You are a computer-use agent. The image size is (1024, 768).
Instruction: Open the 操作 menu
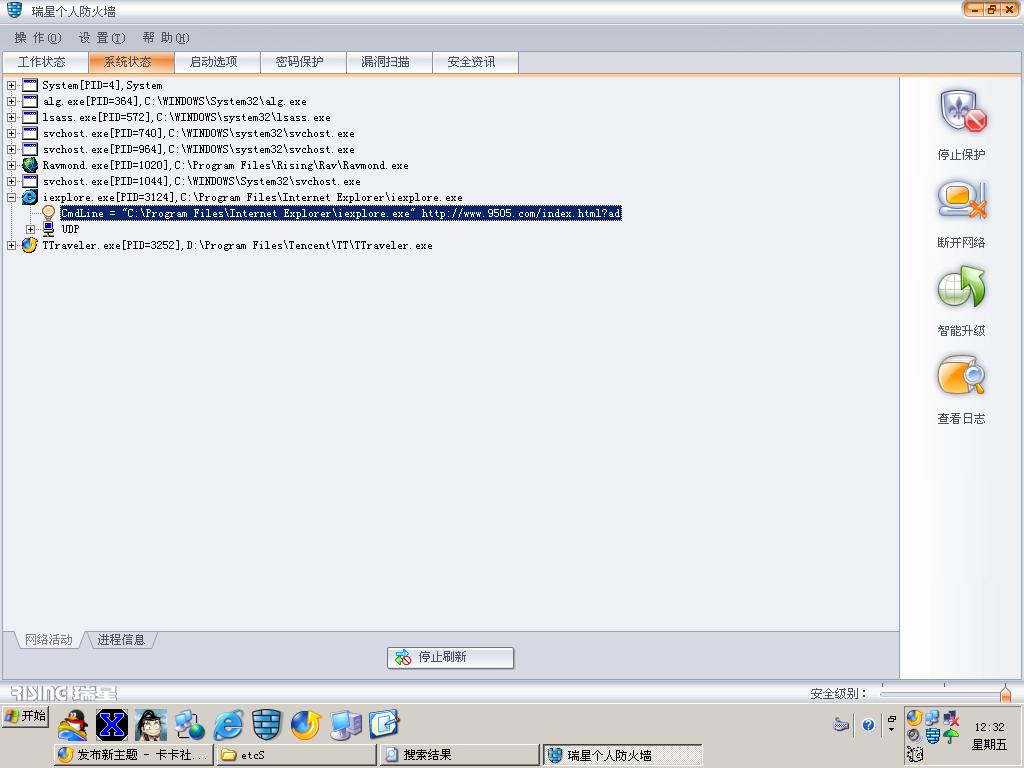click(38, 38)
